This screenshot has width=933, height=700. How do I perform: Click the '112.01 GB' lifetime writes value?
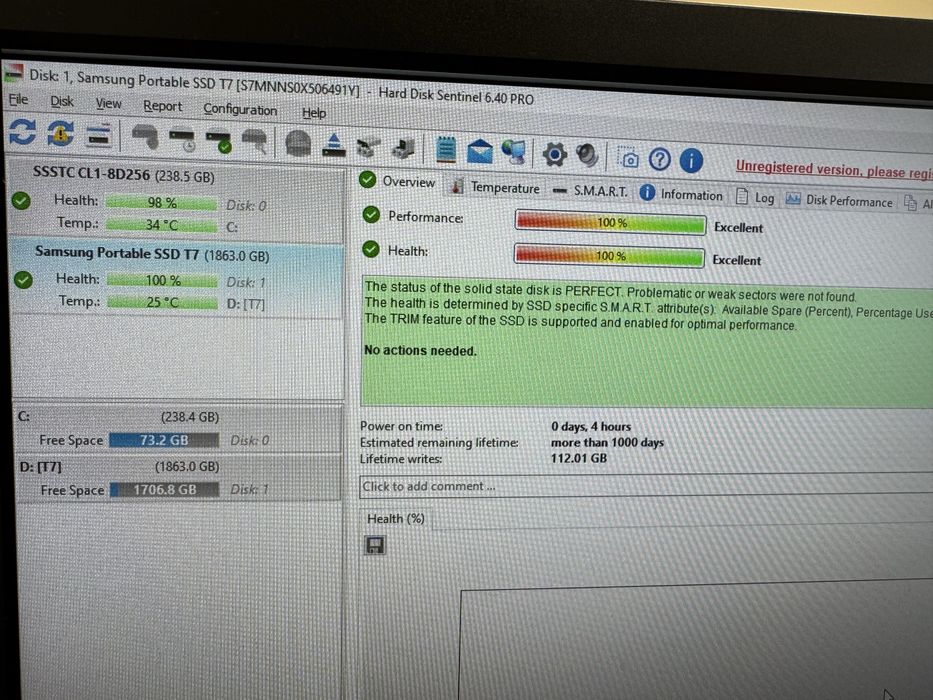pos(579,458)
